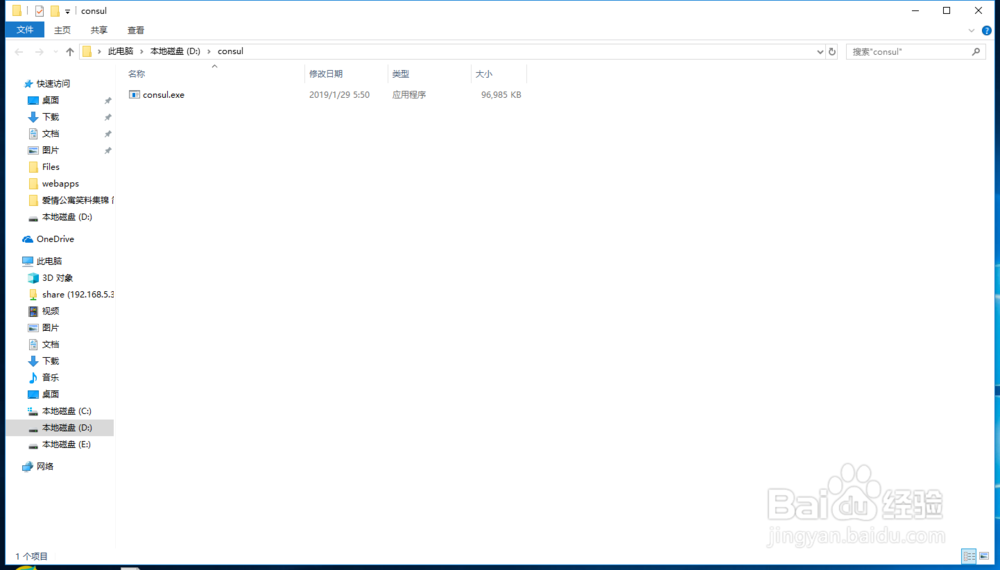Switch to the 主页 ribbon tab
Image resolution: width=1000 pixels, height=570 pixels.
click(x=62, y=30)
